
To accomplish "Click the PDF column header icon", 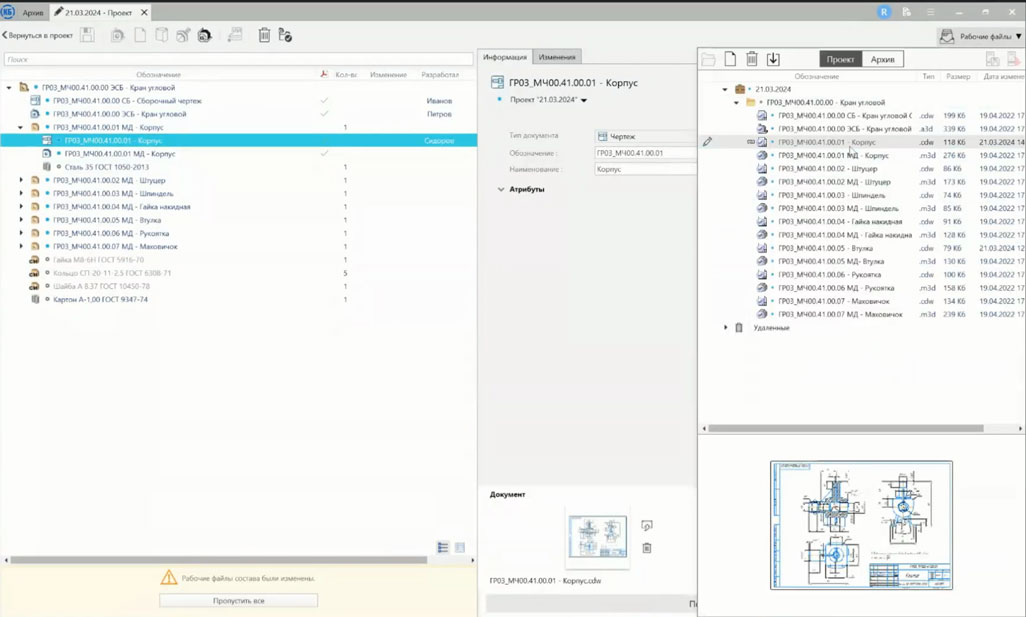I will tap(324, 74).
